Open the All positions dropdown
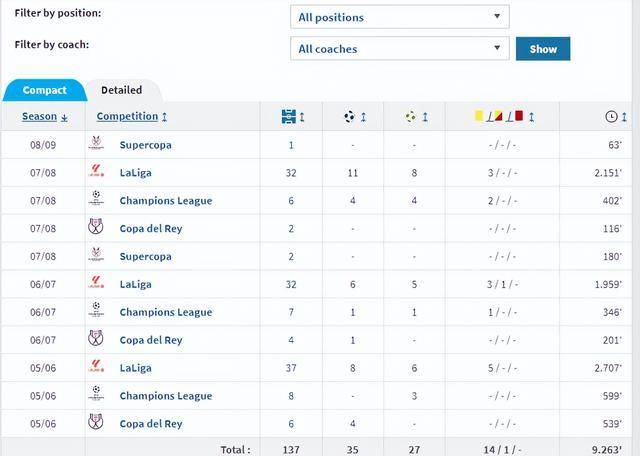This screenshot has width=640, height=456. click(400, 17)
